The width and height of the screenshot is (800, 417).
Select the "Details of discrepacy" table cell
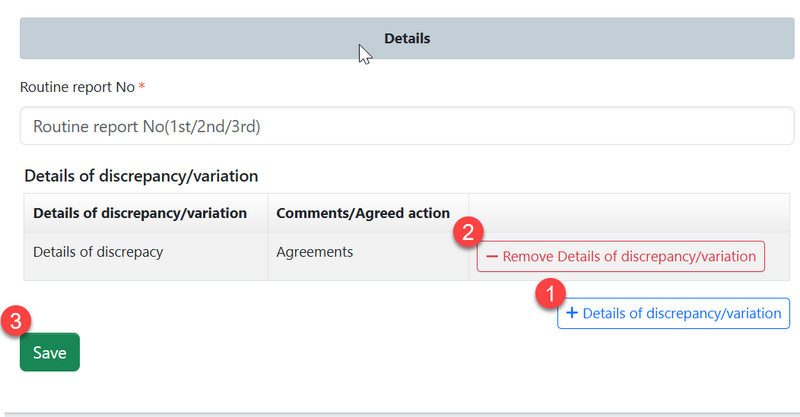(x=98, y=252)
